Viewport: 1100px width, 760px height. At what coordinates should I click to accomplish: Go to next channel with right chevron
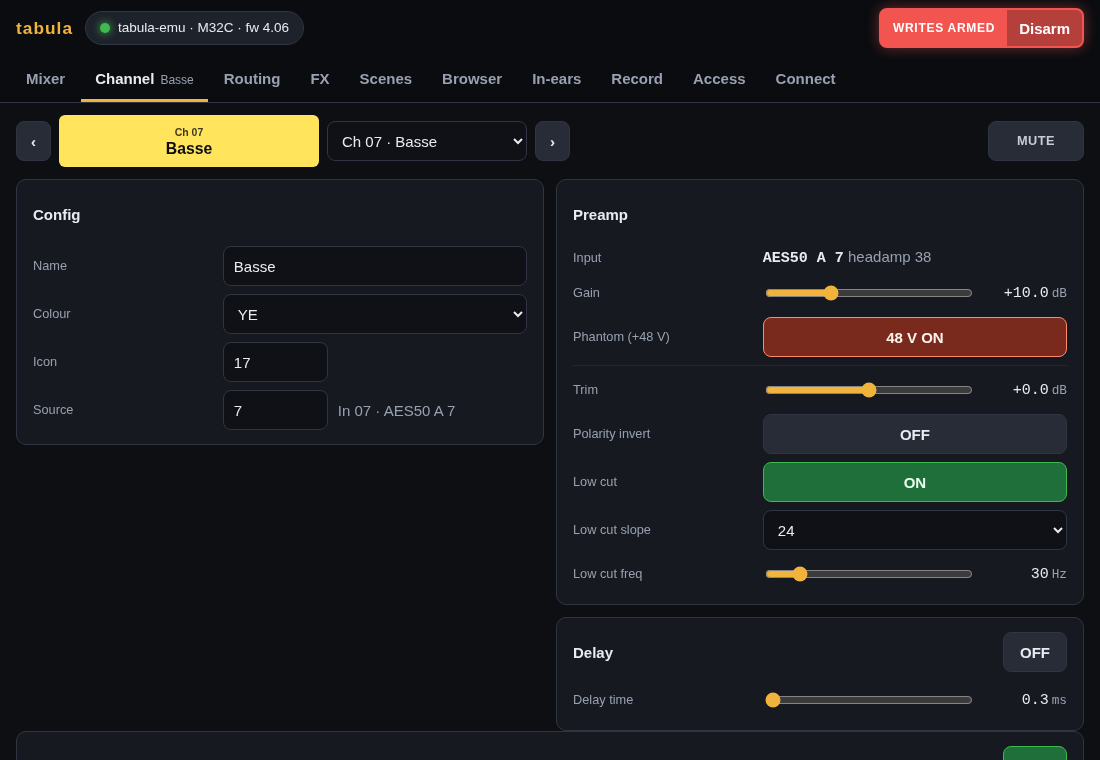click(x=552, y=141)
